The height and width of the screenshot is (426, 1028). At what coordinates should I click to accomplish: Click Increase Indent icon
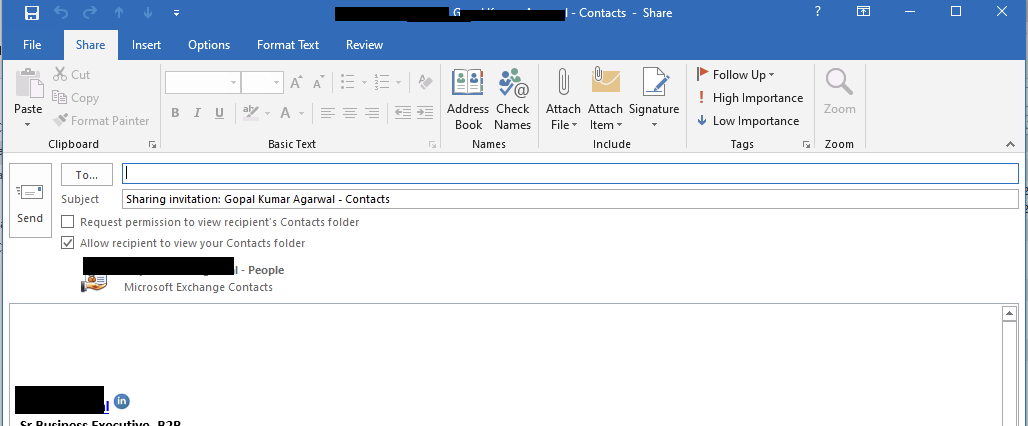(x=425, y=113)
